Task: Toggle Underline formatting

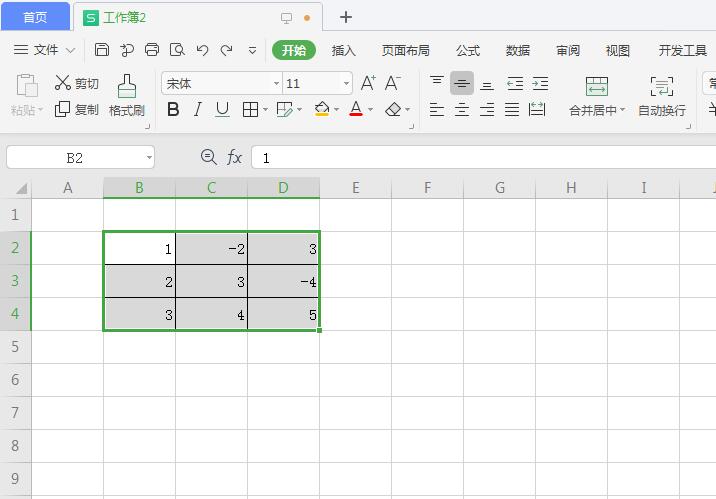Action: coord(222,109)
